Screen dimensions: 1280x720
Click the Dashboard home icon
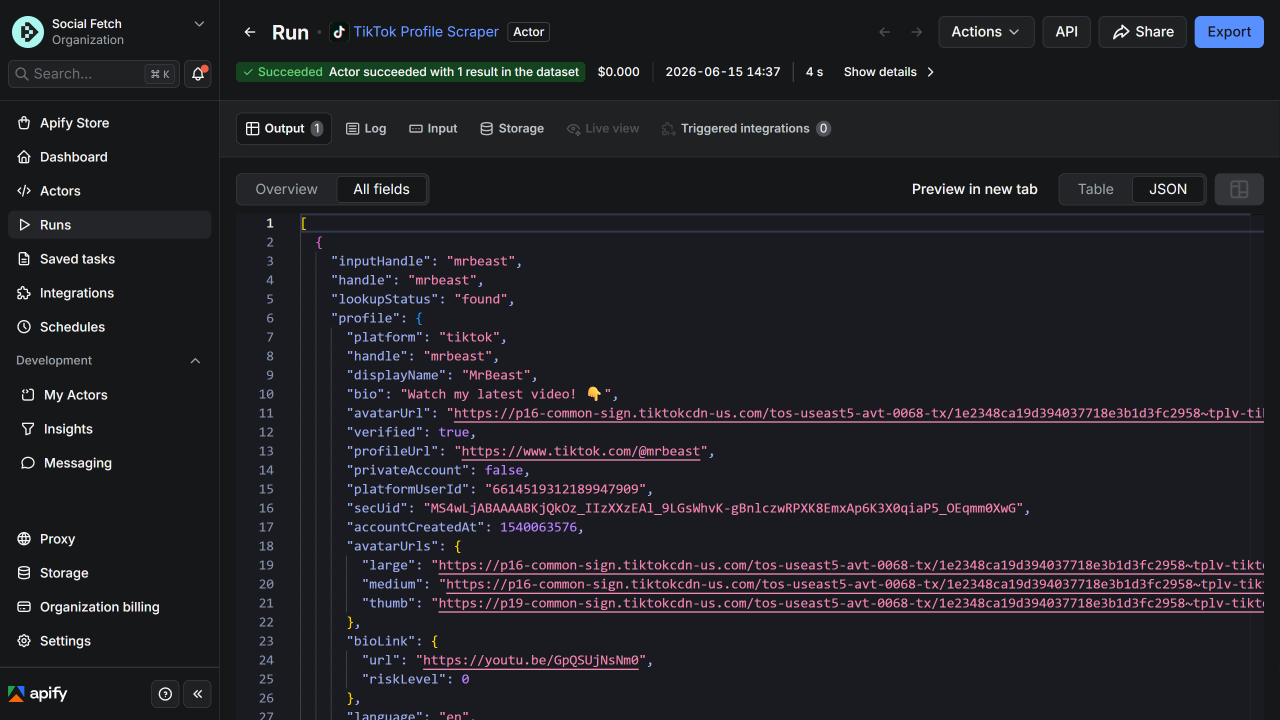click(25, 157)
